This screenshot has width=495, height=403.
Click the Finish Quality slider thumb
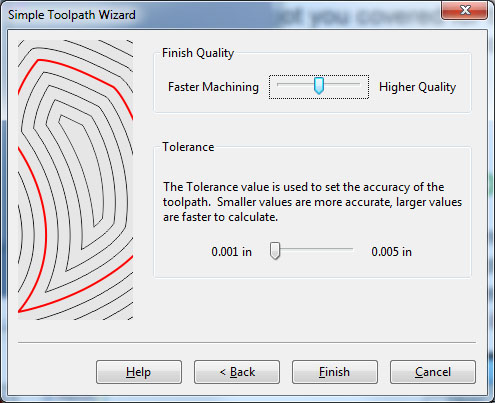(319, 86)
